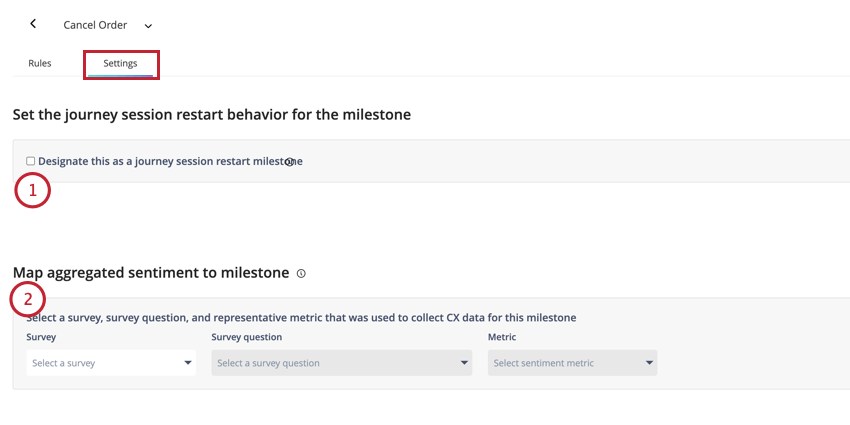Click the 'Designate this as a journey session' label
The width and height of the screenshot is (850, 425).
pyautogui.click(x=170, y=161)
